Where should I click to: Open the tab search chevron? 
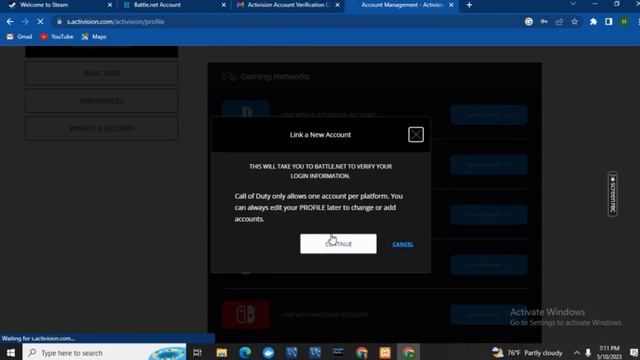(x=573, y=4)
